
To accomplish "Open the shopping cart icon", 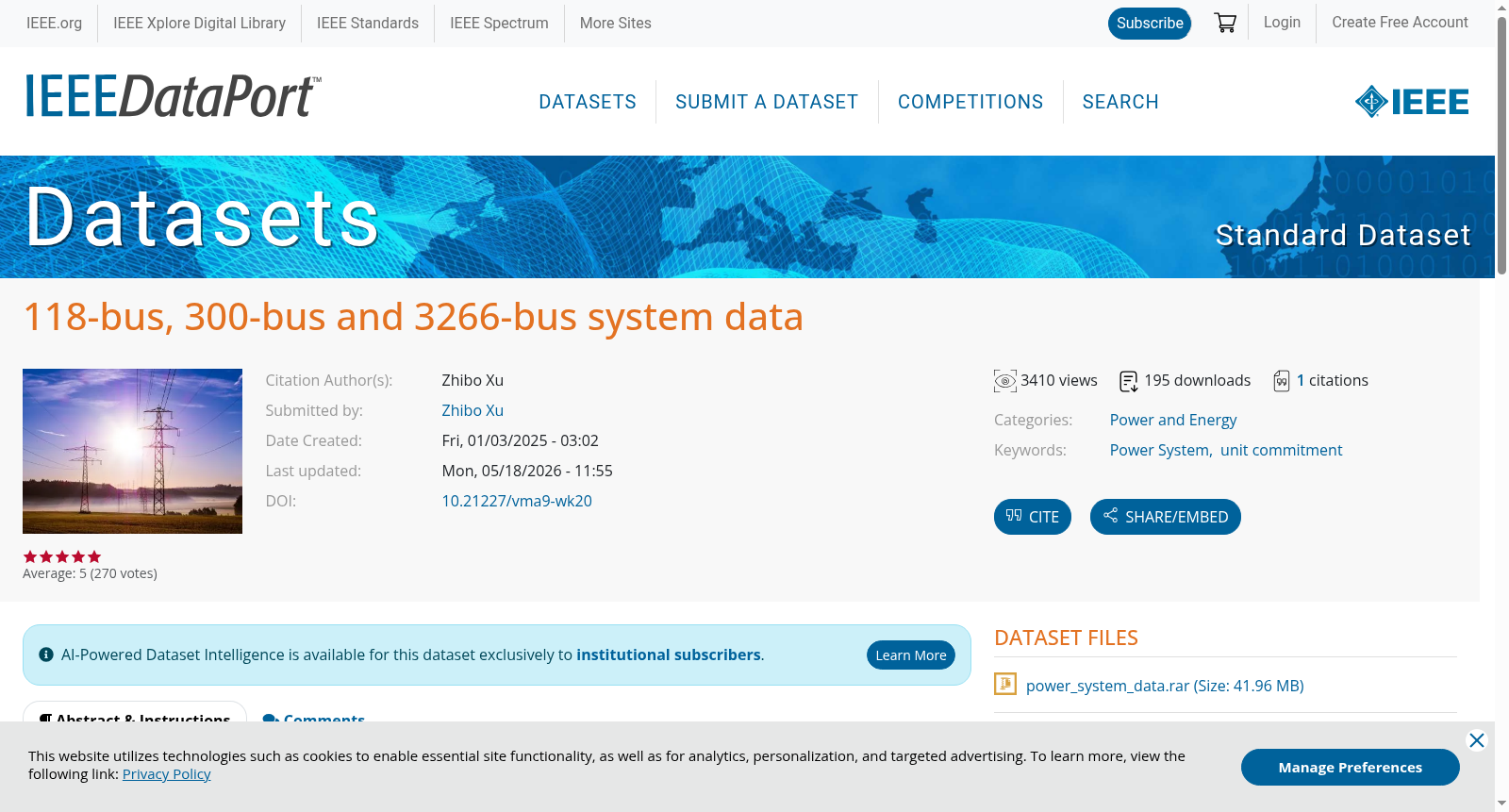I will click(1225, 23).
